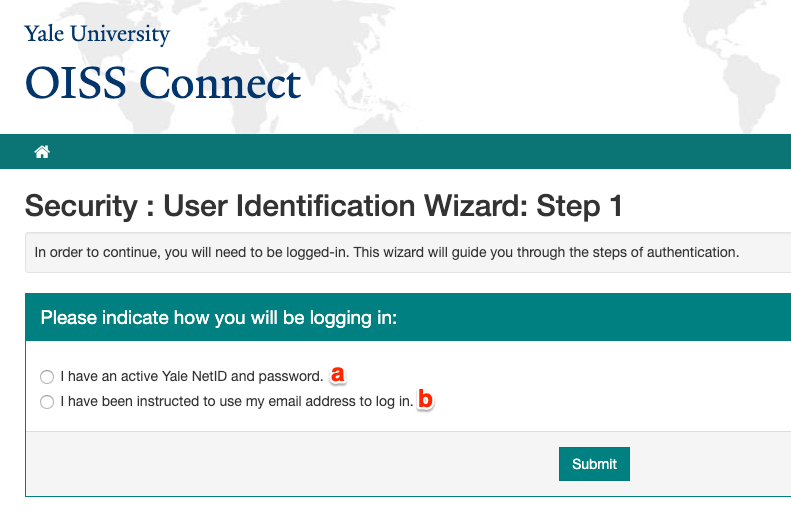This screenshot has width=791, height=519.
Task: Click empty area of teal navigation bar
Action: coord(400,152)
